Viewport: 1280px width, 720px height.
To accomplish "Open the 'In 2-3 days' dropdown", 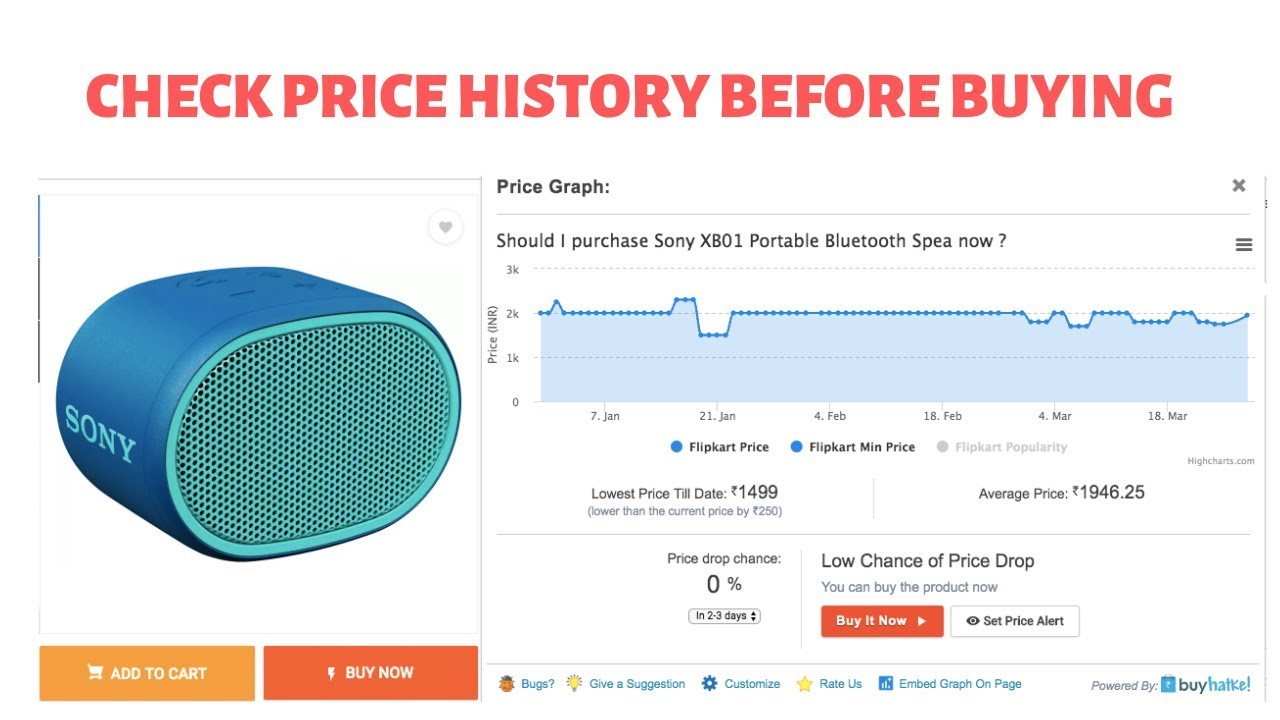I will pos(725,616).
